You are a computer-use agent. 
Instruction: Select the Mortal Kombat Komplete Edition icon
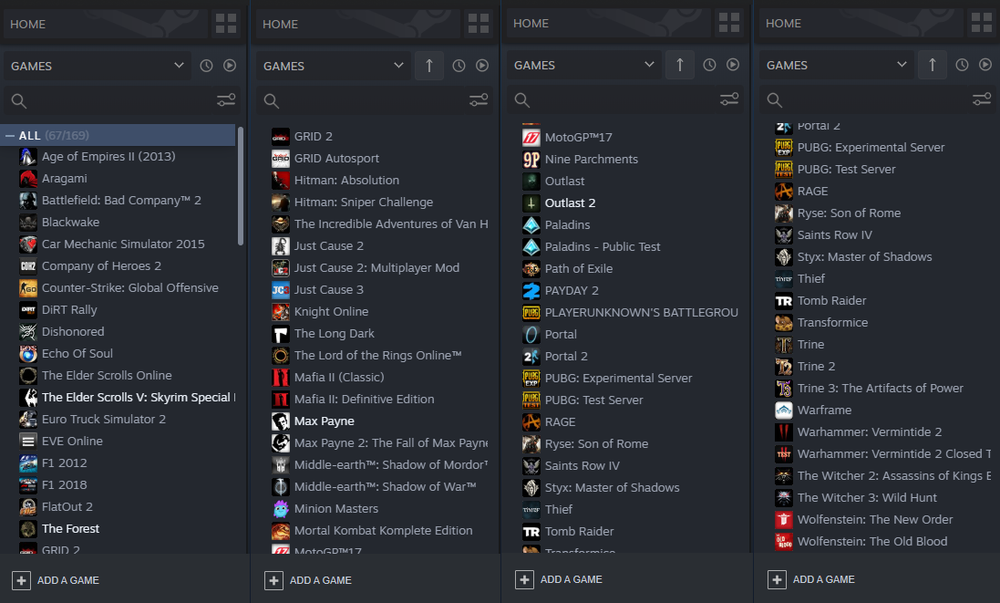[x=281, y=531]
